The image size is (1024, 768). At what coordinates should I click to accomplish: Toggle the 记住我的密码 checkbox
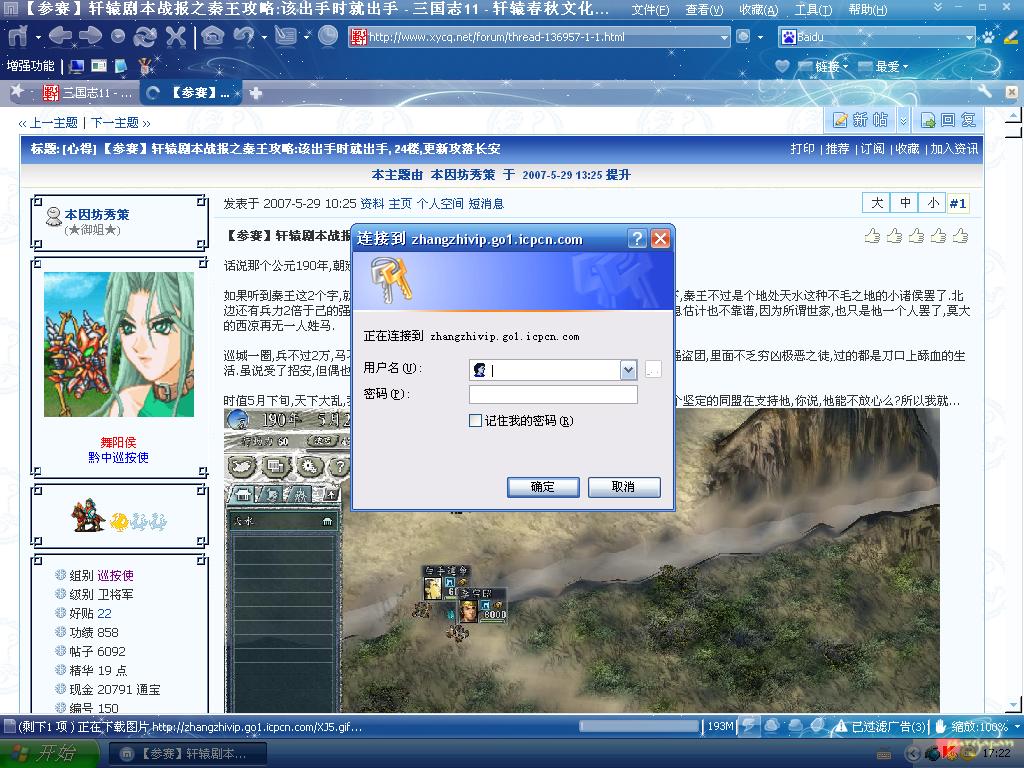475,421
